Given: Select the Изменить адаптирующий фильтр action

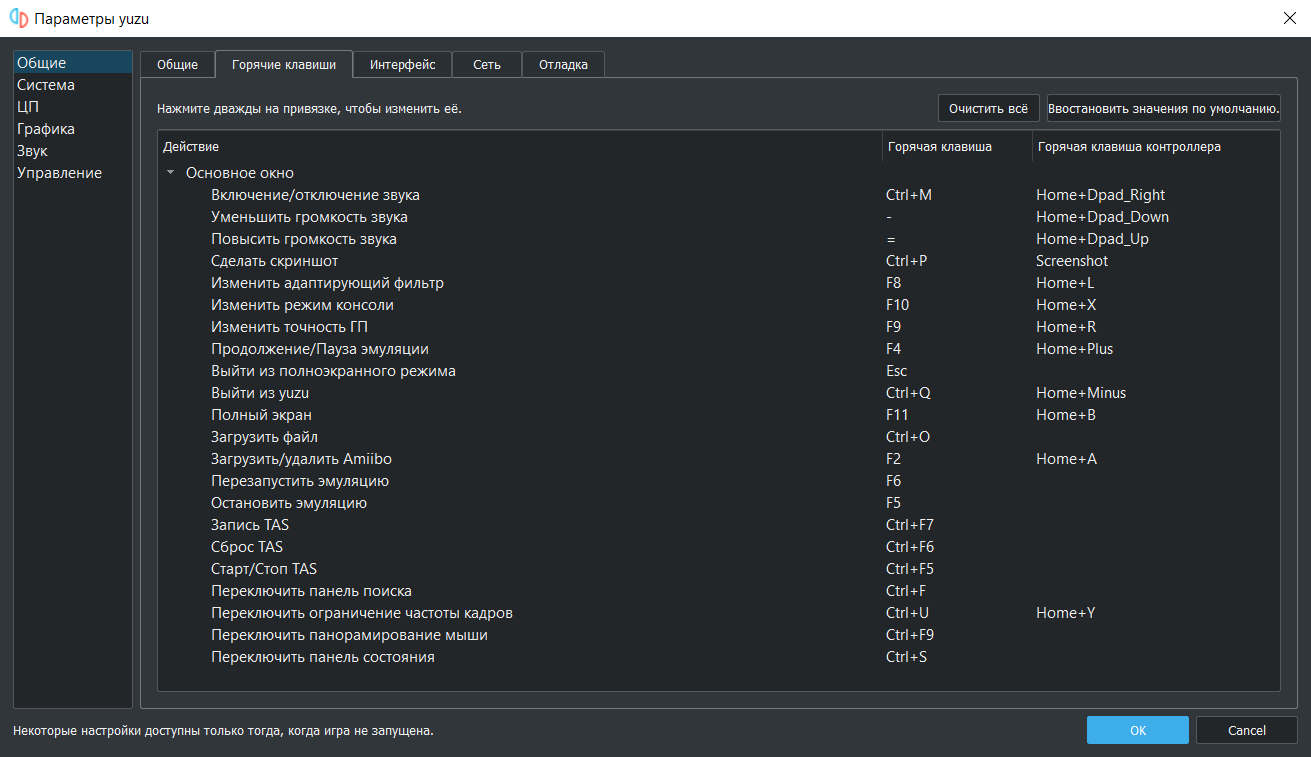Looking at the screenshot, I should click(x=327, y=283).
